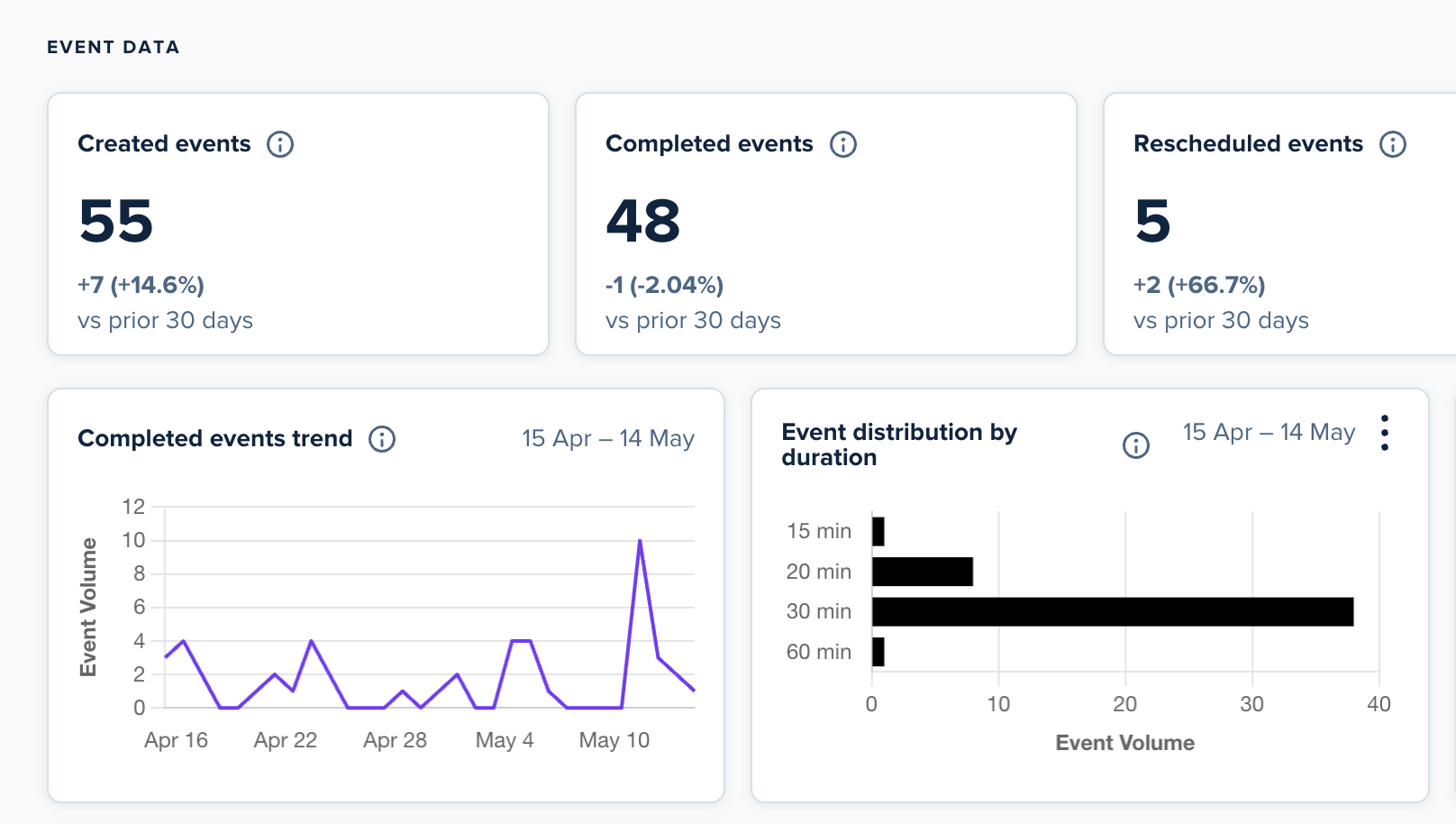Click the Apr 28 x-axis label

(x=395, y=740)
